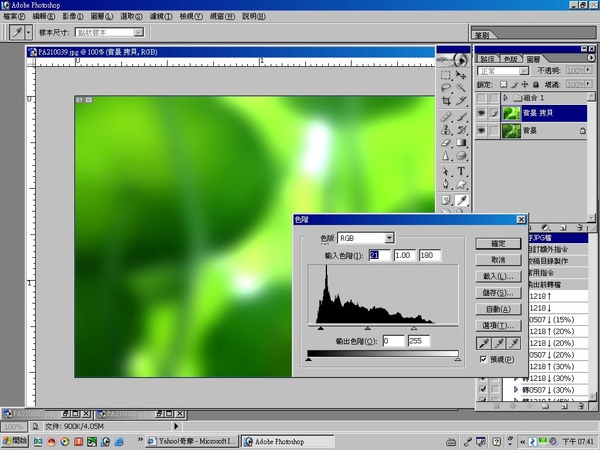Select the Brush tool
This screenshot has width=600, height=450.
coord(461,116)
